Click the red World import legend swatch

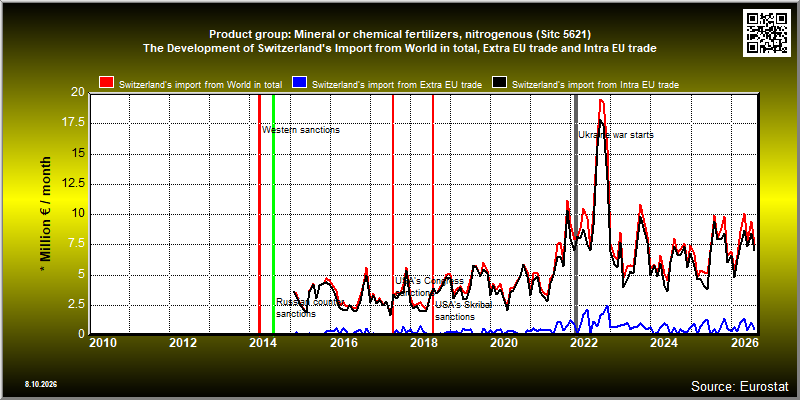106,83
